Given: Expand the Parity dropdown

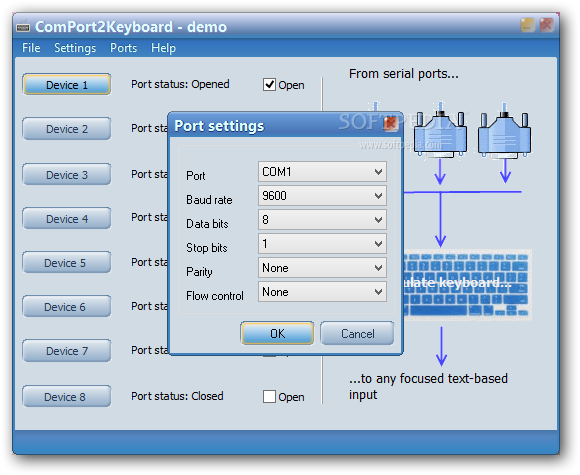Looking at the screenshot, I should tap(322, 267).
